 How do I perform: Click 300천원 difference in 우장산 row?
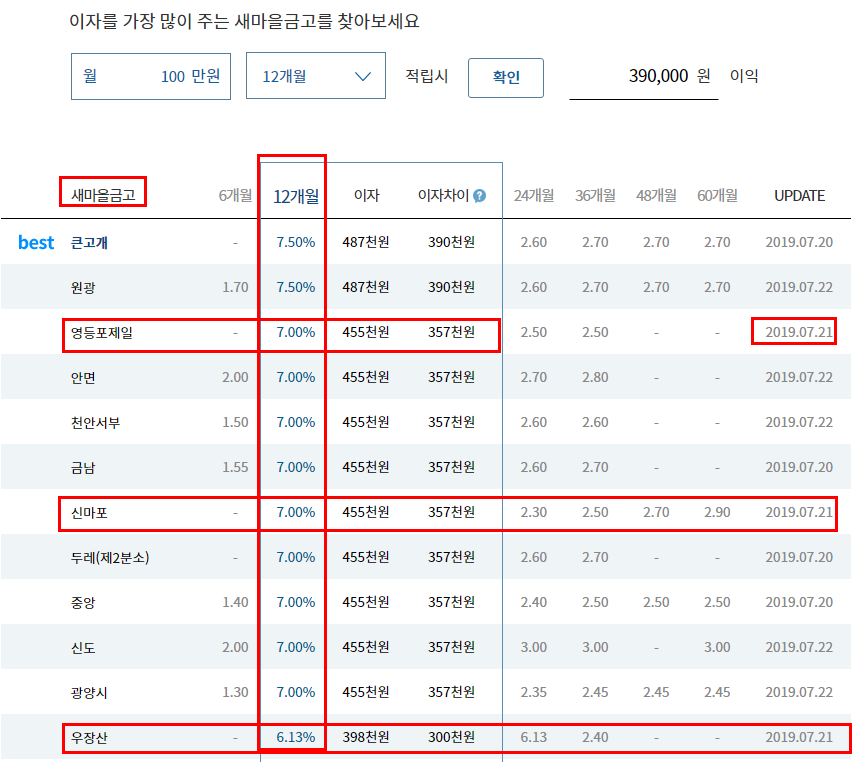click(x=452, y=737)
